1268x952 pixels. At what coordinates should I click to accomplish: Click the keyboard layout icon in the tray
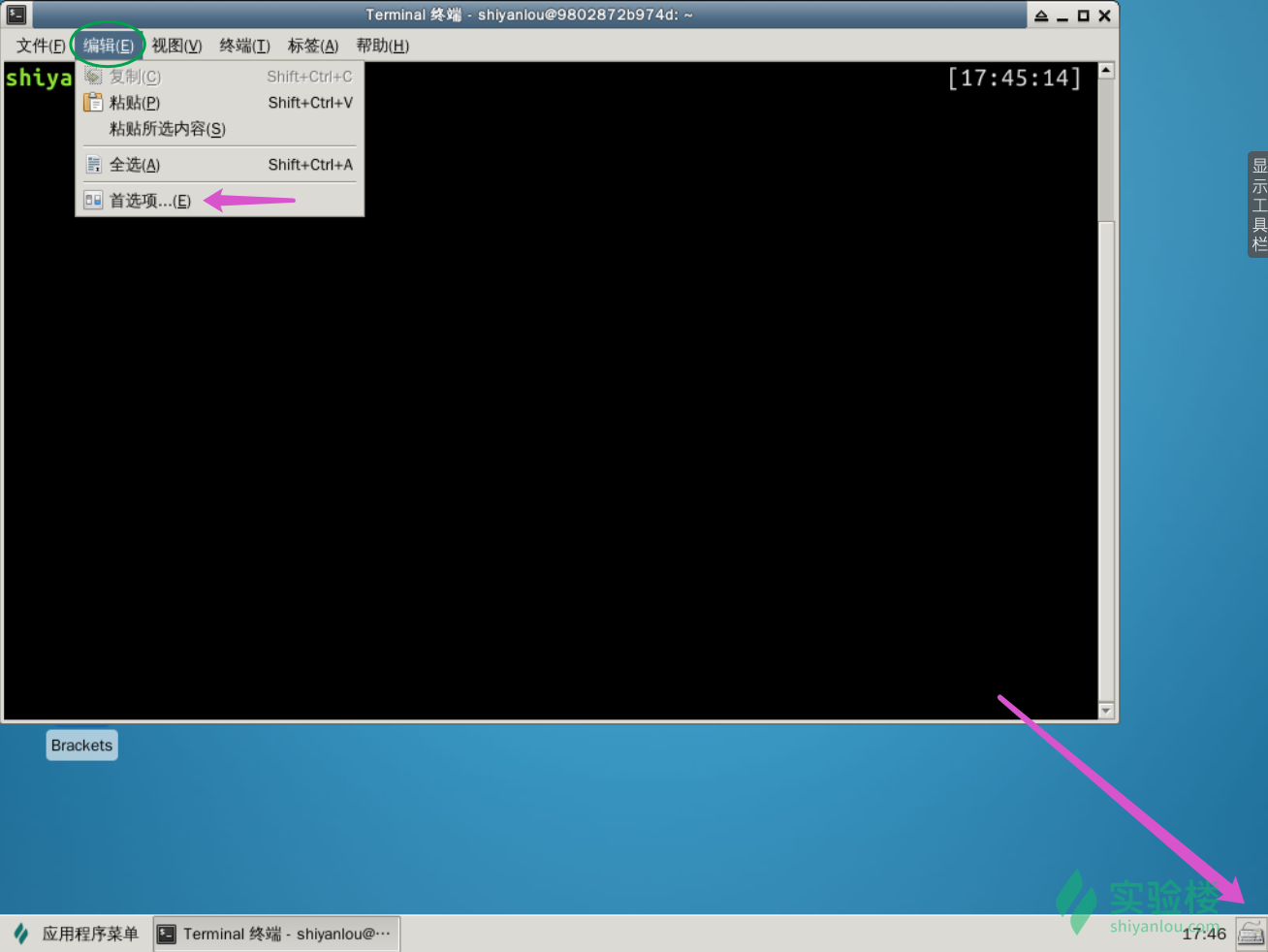pyautogui.click(x=1250, y=933)
